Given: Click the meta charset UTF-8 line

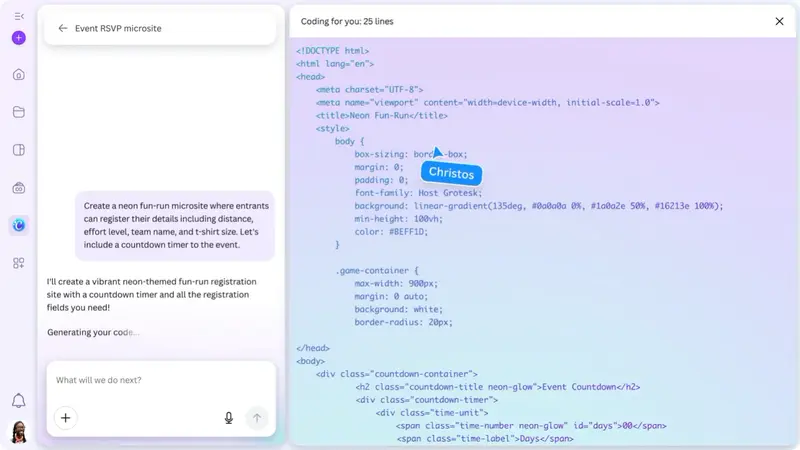Looking at the screenshot, I should click(x=369, y=89).
